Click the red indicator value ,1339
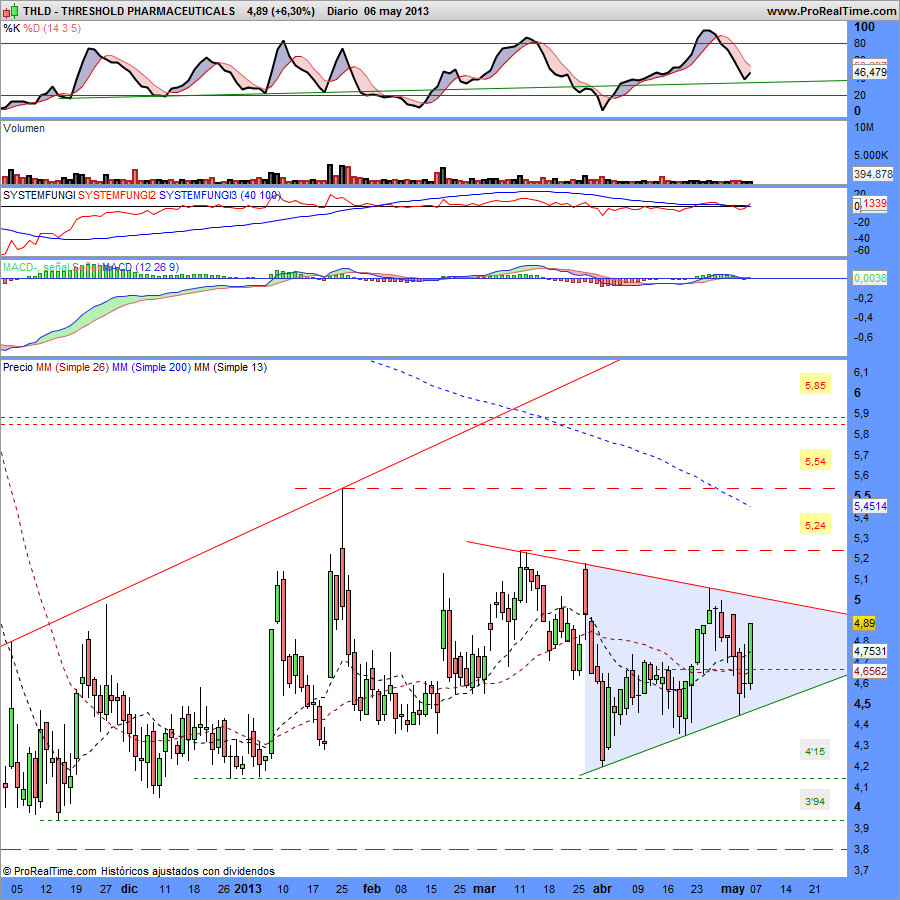The image size is (900, 900). point(874,203)
